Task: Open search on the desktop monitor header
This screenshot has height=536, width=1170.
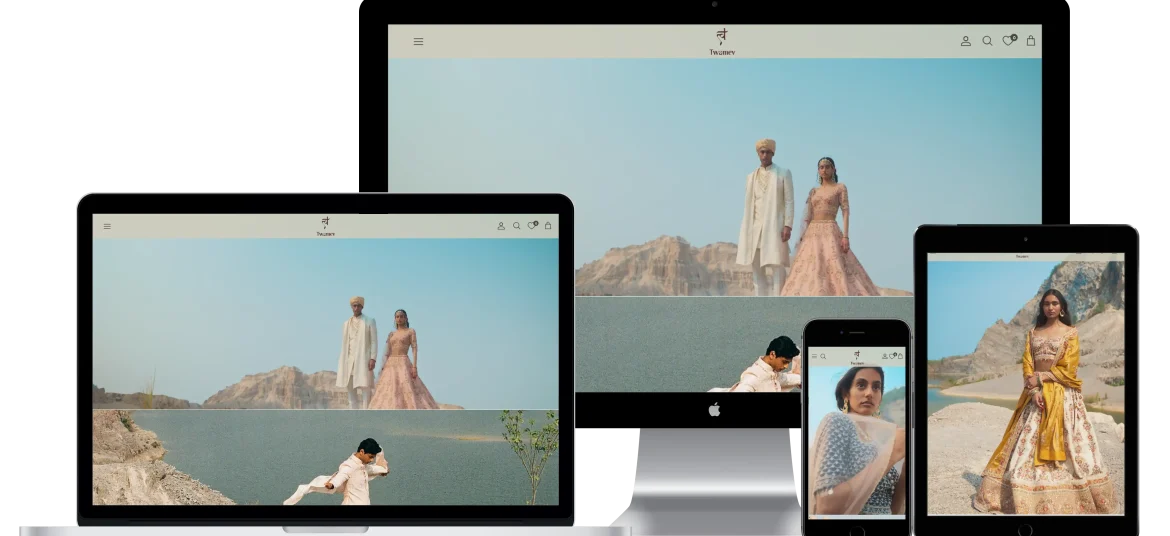Action: click(x=987, y=41)
